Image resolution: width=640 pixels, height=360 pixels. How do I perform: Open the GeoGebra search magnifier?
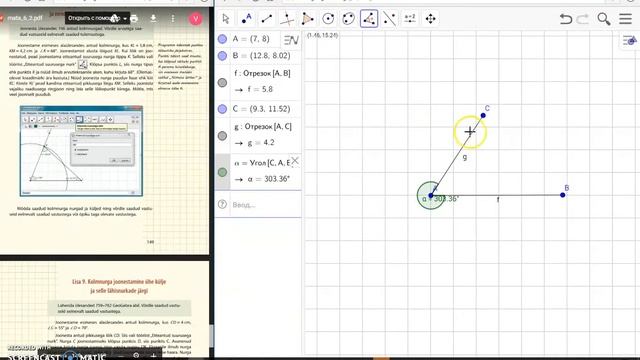(604, 19)
